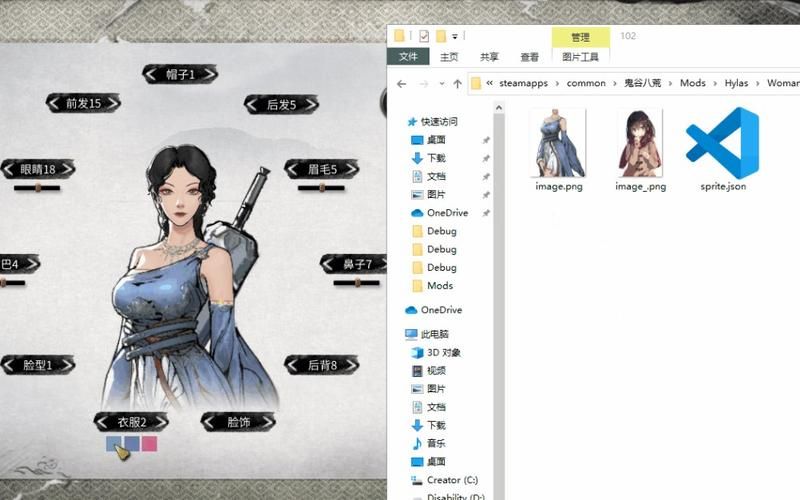This screenshot has width=800, height=500.
Task: Open 此电脑 in the navigation pane
Action: (x=427, y=334)
